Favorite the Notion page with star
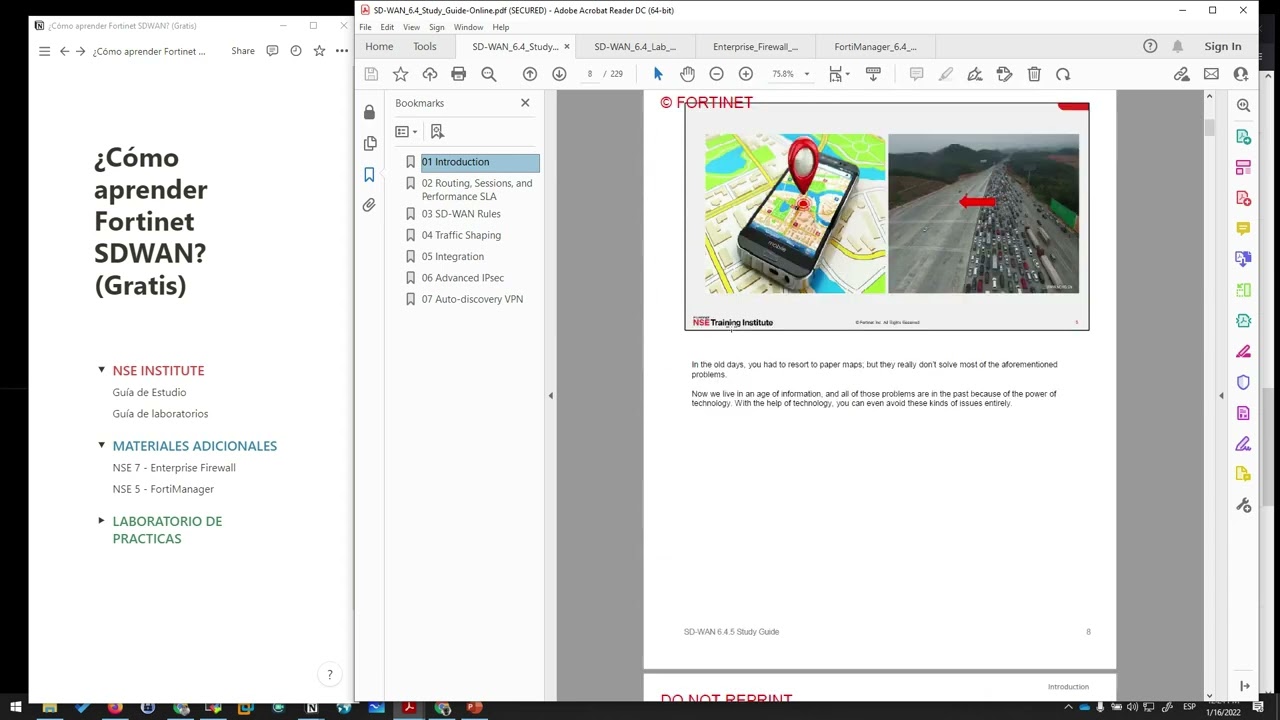The height and width of the screenshot is (720, 1280). tap(319, 51)
